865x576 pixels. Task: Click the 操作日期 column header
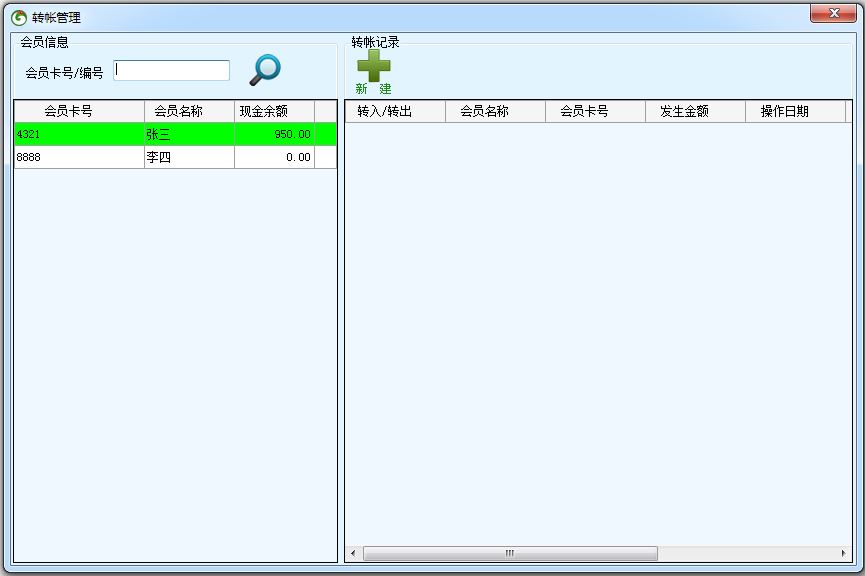[x=795, y=111]
